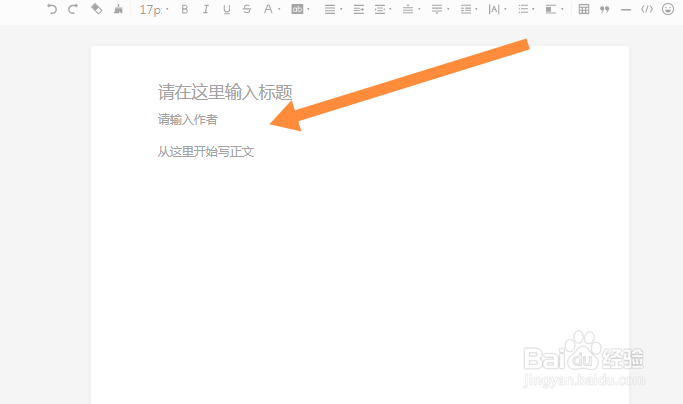683x404 pixels.
Task: Undo the last edit
Action: point(52,9)
